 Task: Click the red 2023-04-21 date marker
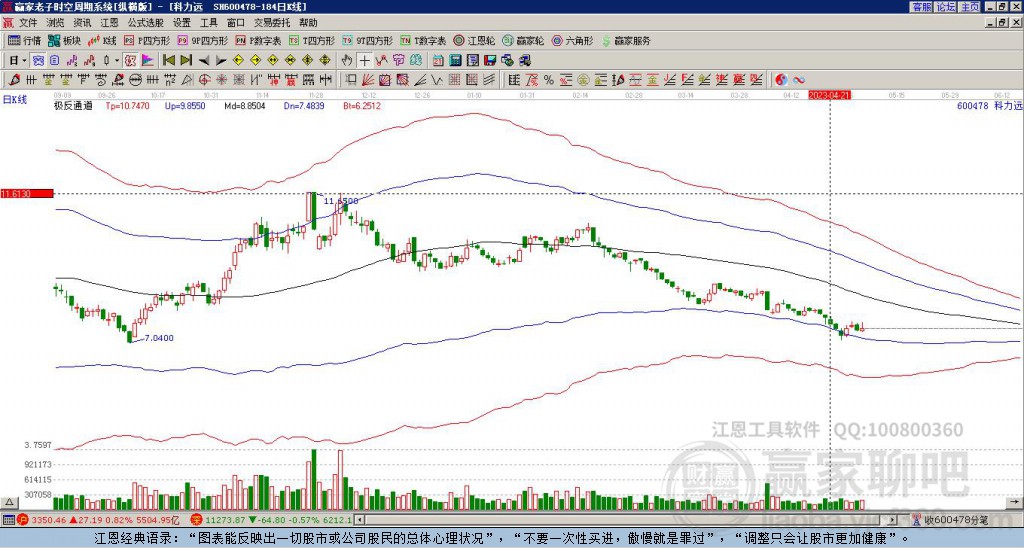point(829,95)
